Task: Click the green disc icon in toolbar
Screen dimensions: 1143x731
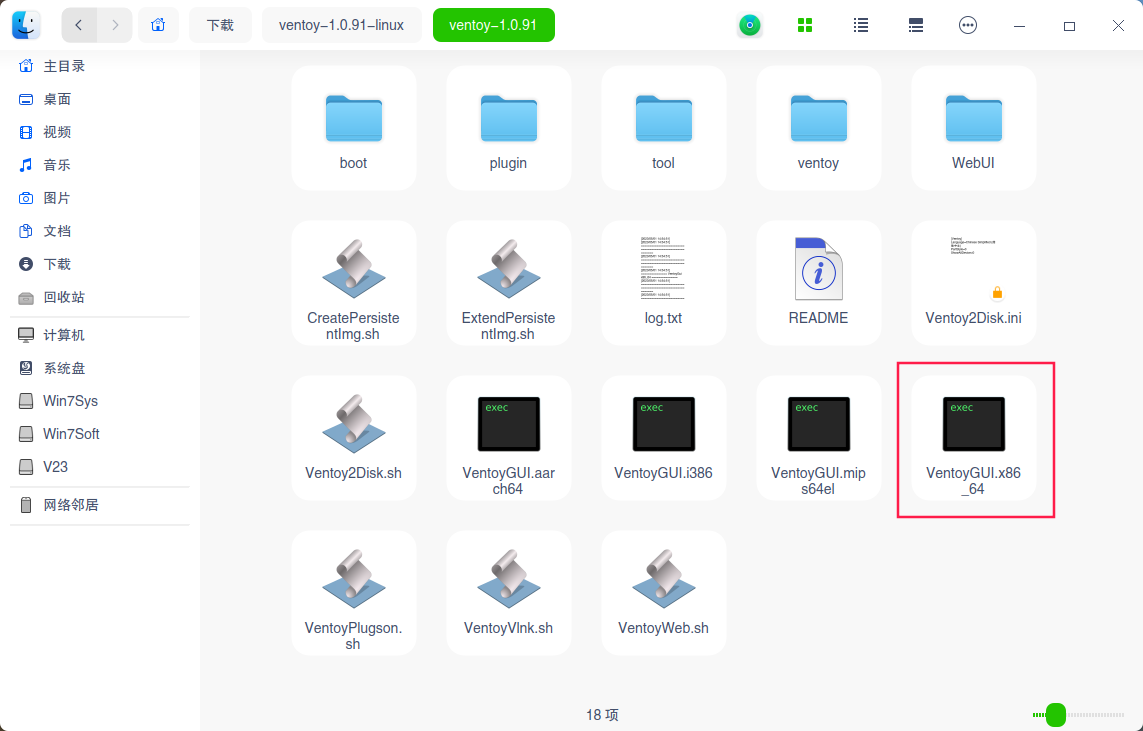Action: click(x=749, y=26)
